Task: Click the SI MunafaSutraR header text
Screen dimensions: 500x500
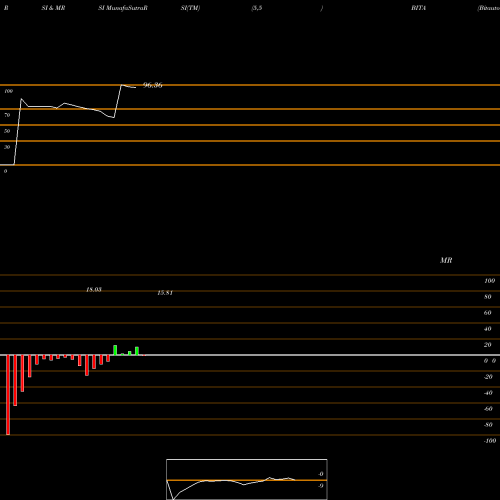Action: (x=123, y=8)
